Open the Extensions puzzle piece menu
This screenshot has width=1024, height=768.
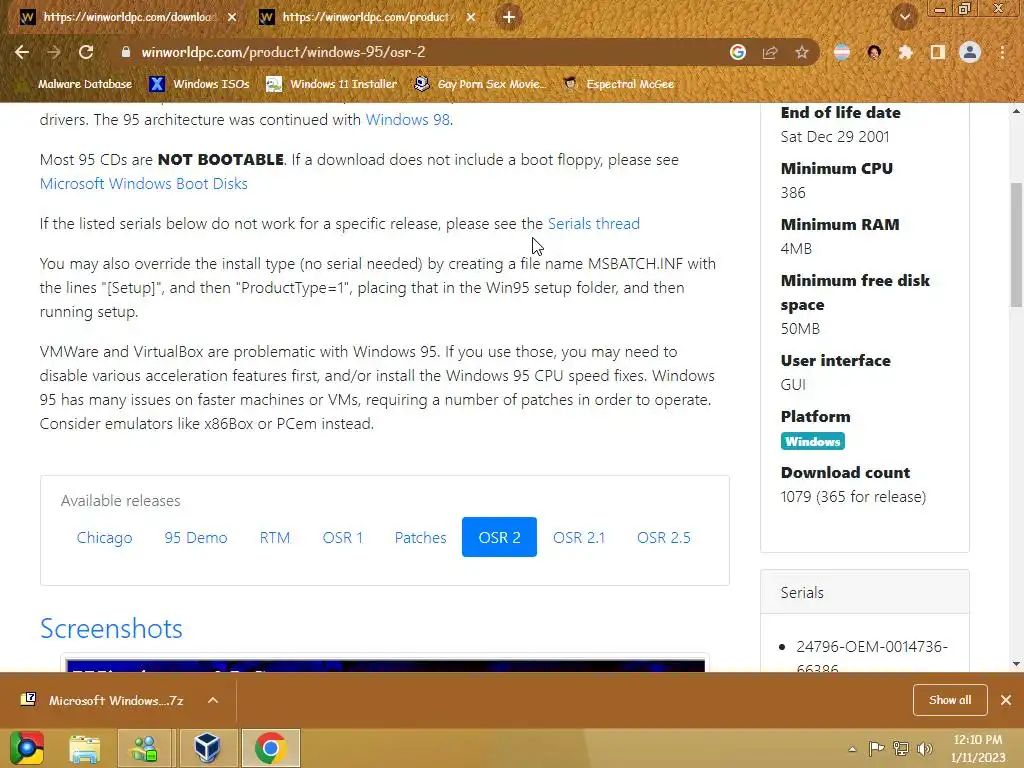point(905,52)
